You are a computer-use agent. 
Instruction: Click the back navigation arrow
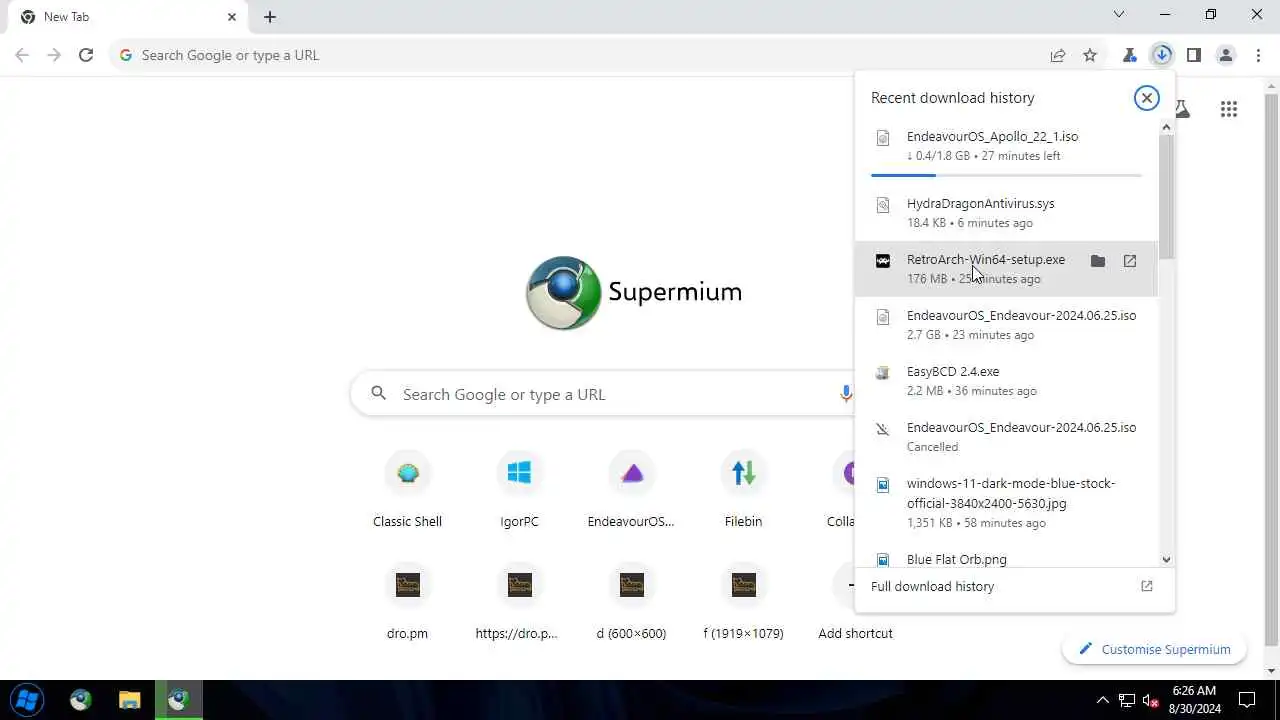[22, 55]
